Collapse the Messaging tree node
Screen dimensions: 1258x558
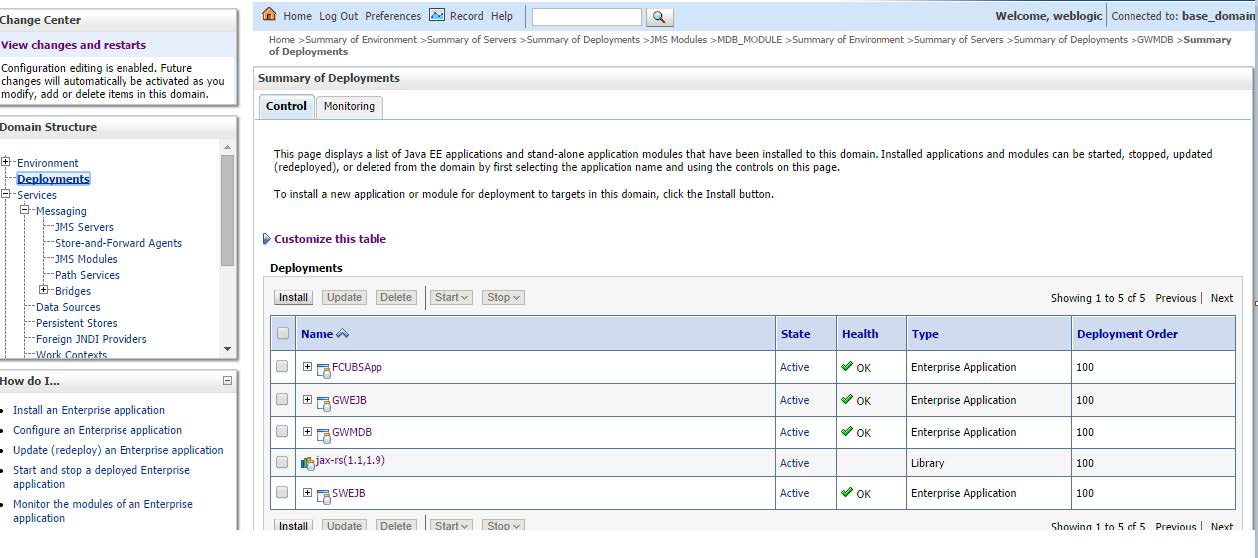(x=25, y=210)
